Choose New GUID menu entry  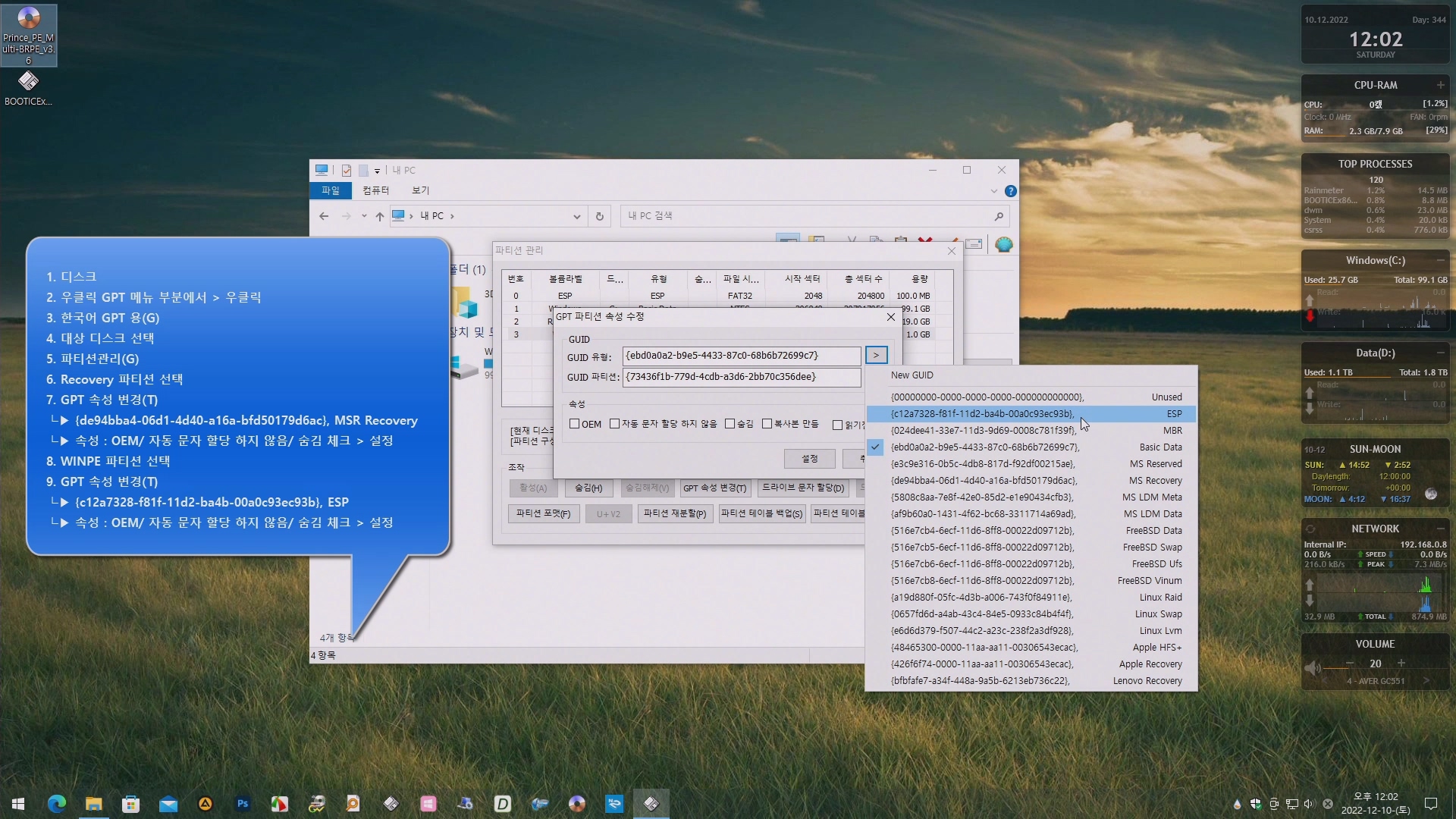[x=1031, y=375]
